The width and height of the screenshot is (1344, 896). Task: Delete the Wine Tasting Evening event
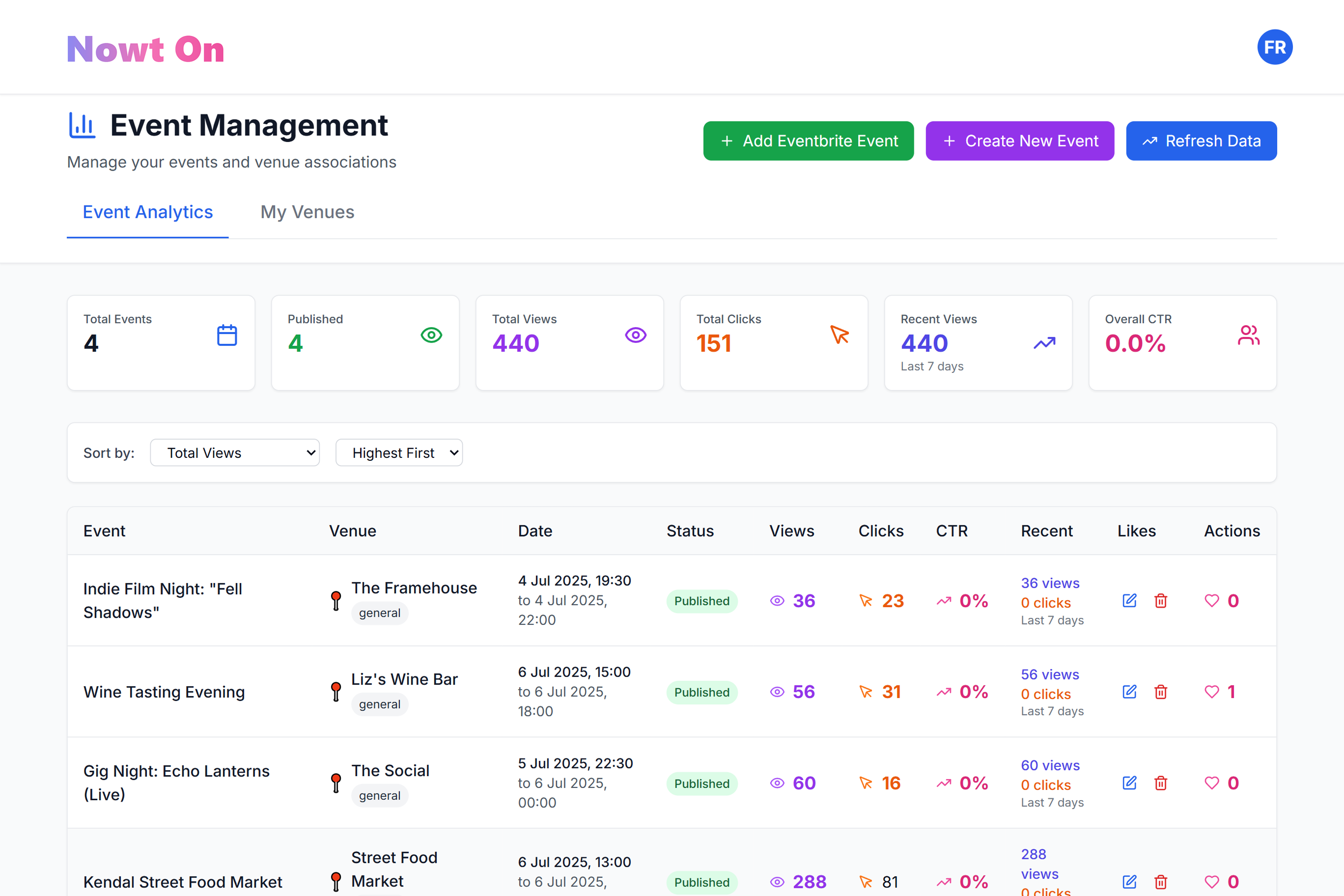coord(1161,692)
